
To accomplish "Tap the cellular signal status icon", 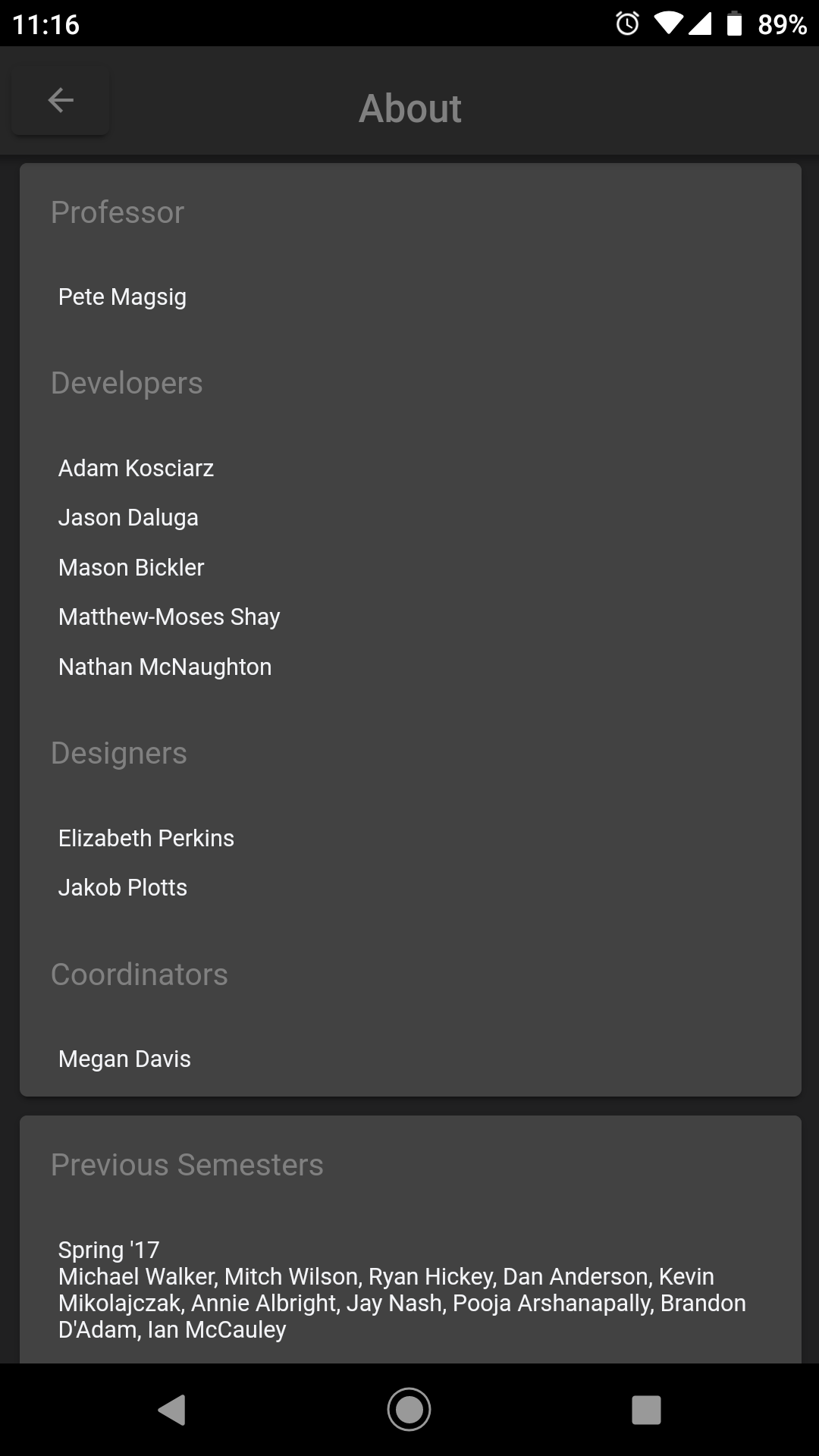I will tap(700, 24).
